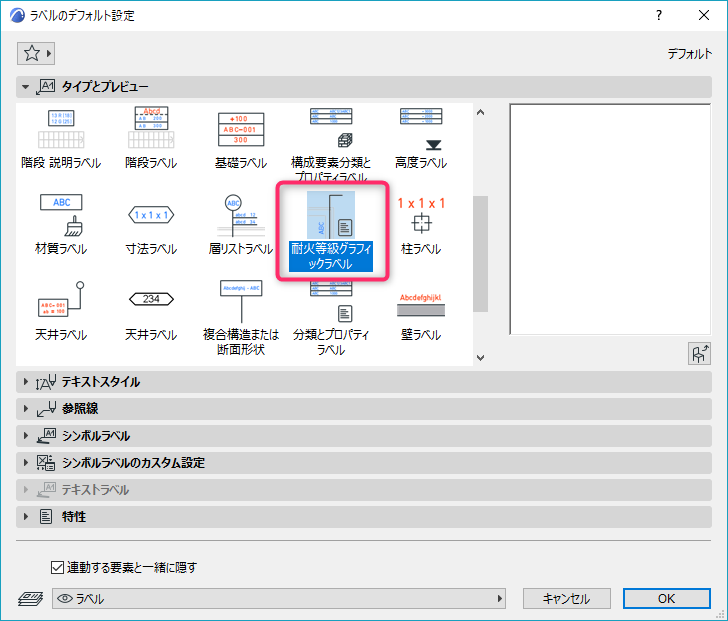Expand the テキストスタイル section
Viewport: 728px width, 621px height.
(x=26, y=382)
